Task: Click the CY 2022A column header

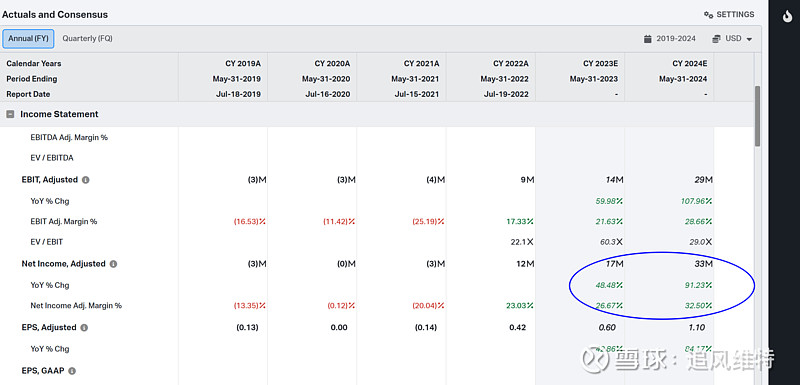Action: coord(511,64)
